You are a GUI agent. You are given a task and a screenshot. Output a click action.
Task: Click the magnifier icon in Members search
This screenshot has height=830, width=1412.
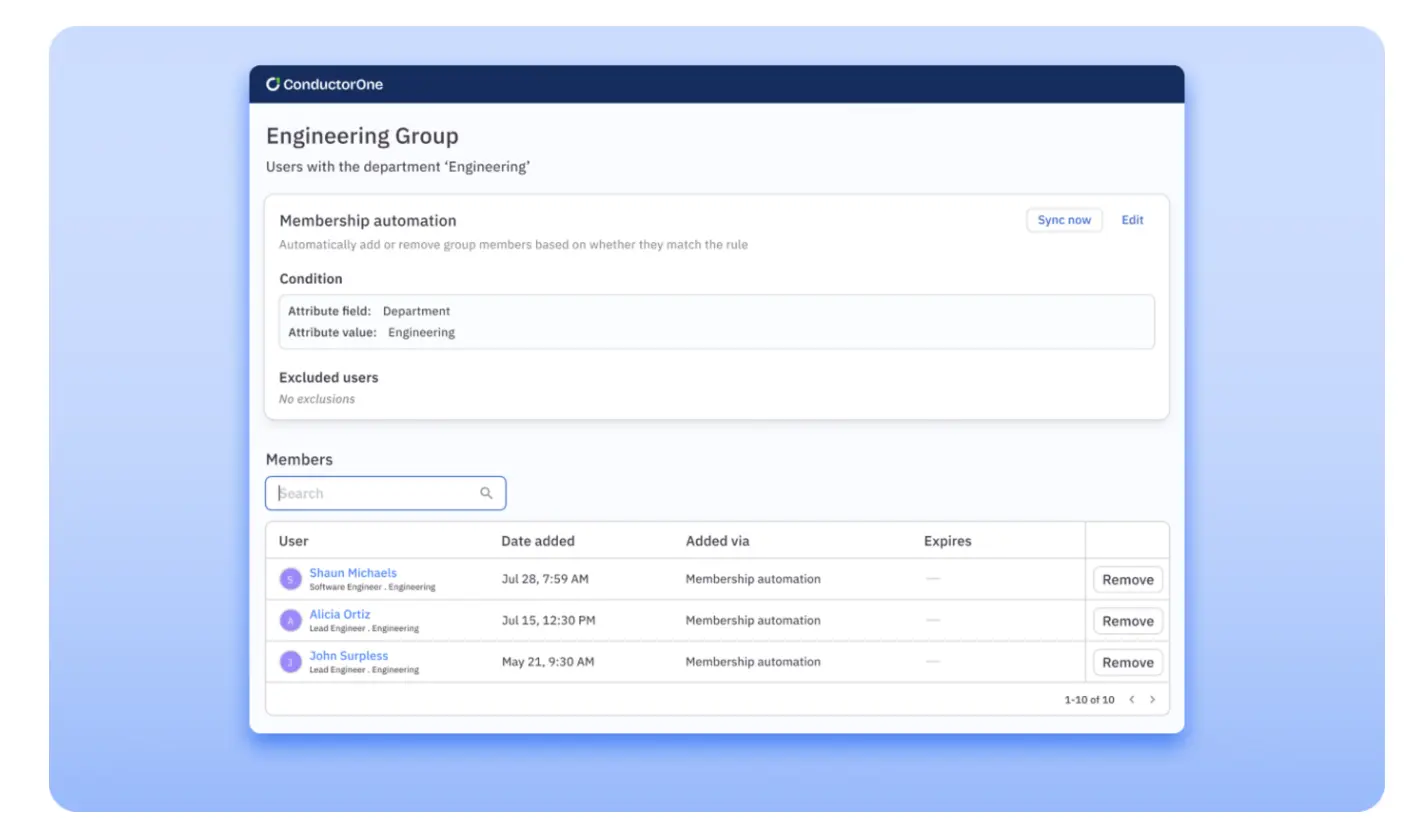[x=486, y=493]
